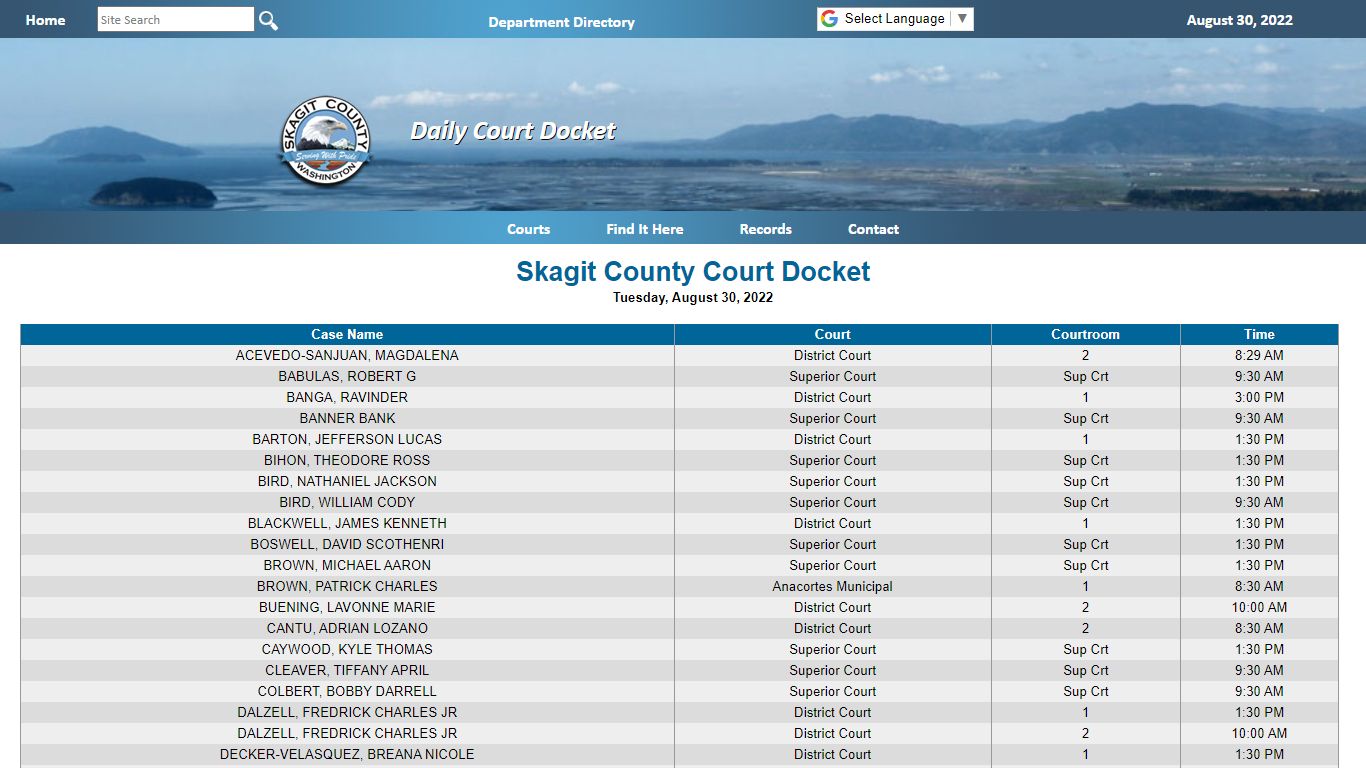Image resolution: width=1366 pixels, height=768 pixels.
Task: Select case BANGA, RAVINDER
Action: coord(347,397)
